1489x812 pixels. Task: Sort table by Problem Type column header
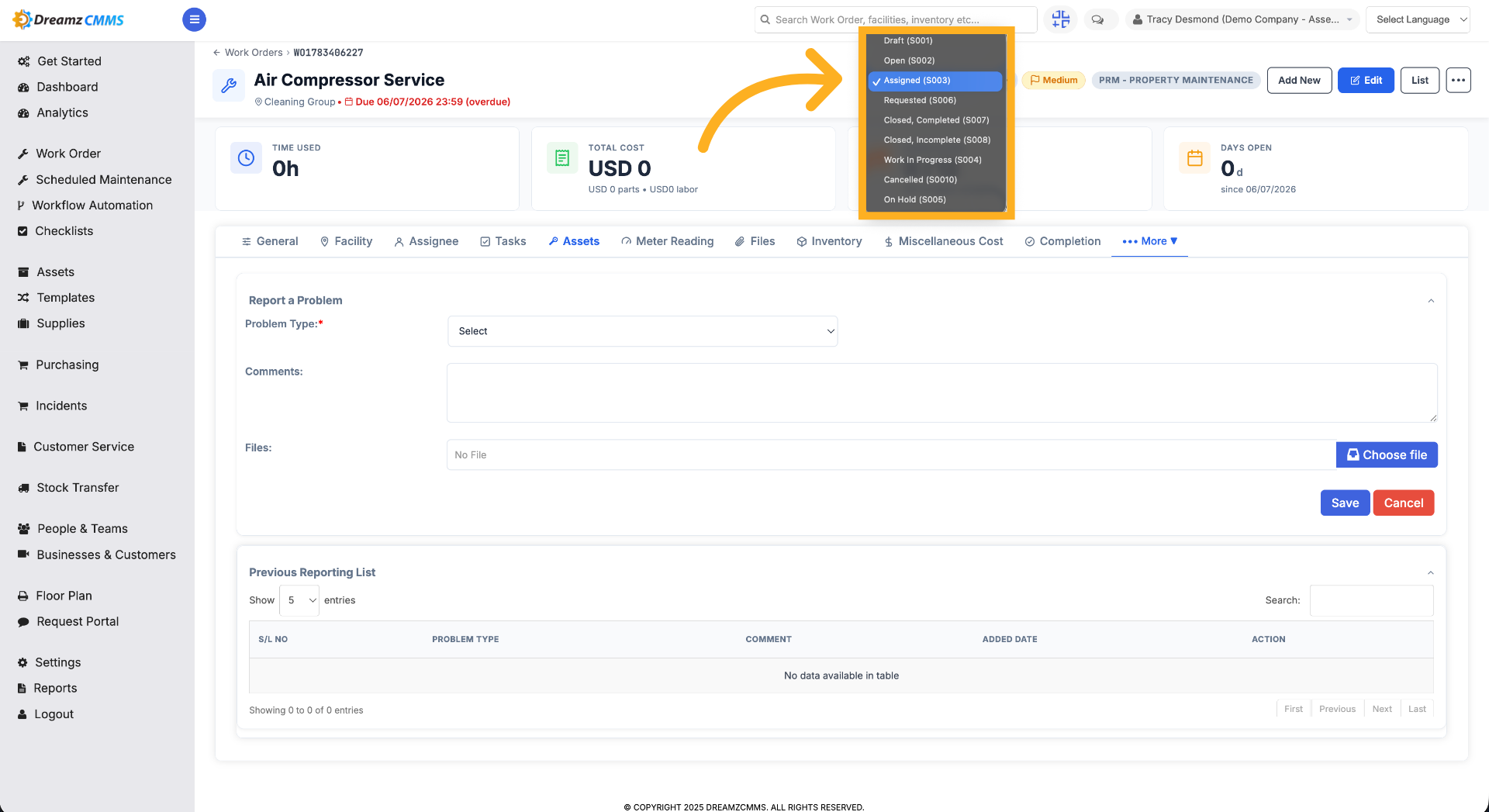pos(465,639)
